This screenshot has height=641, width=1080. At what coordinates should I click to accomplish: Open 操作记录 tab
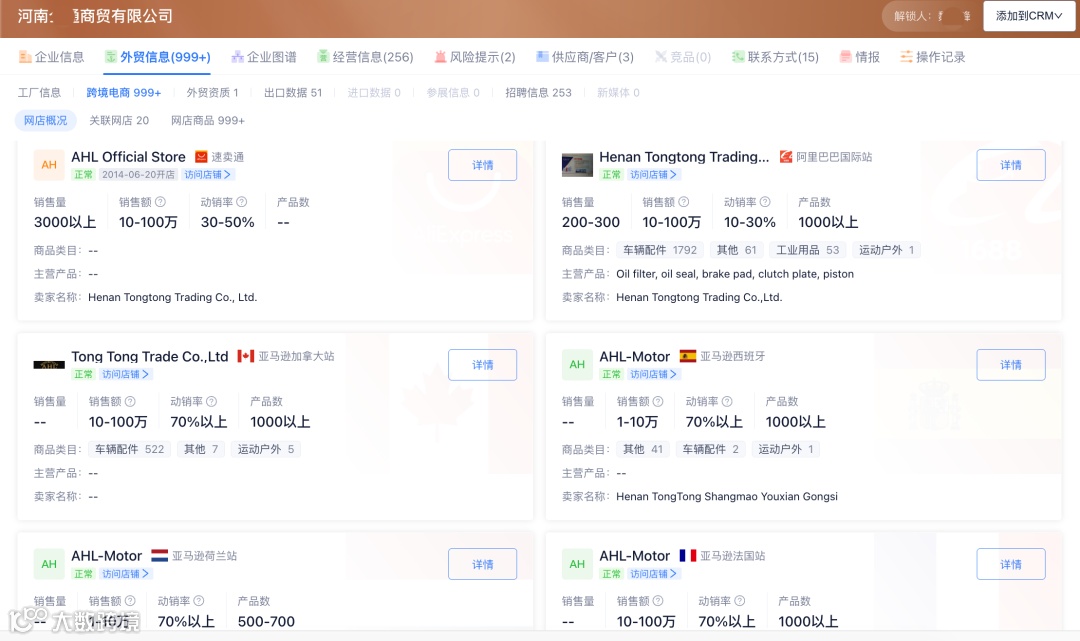pyautogui.click(x=933, y=57)
